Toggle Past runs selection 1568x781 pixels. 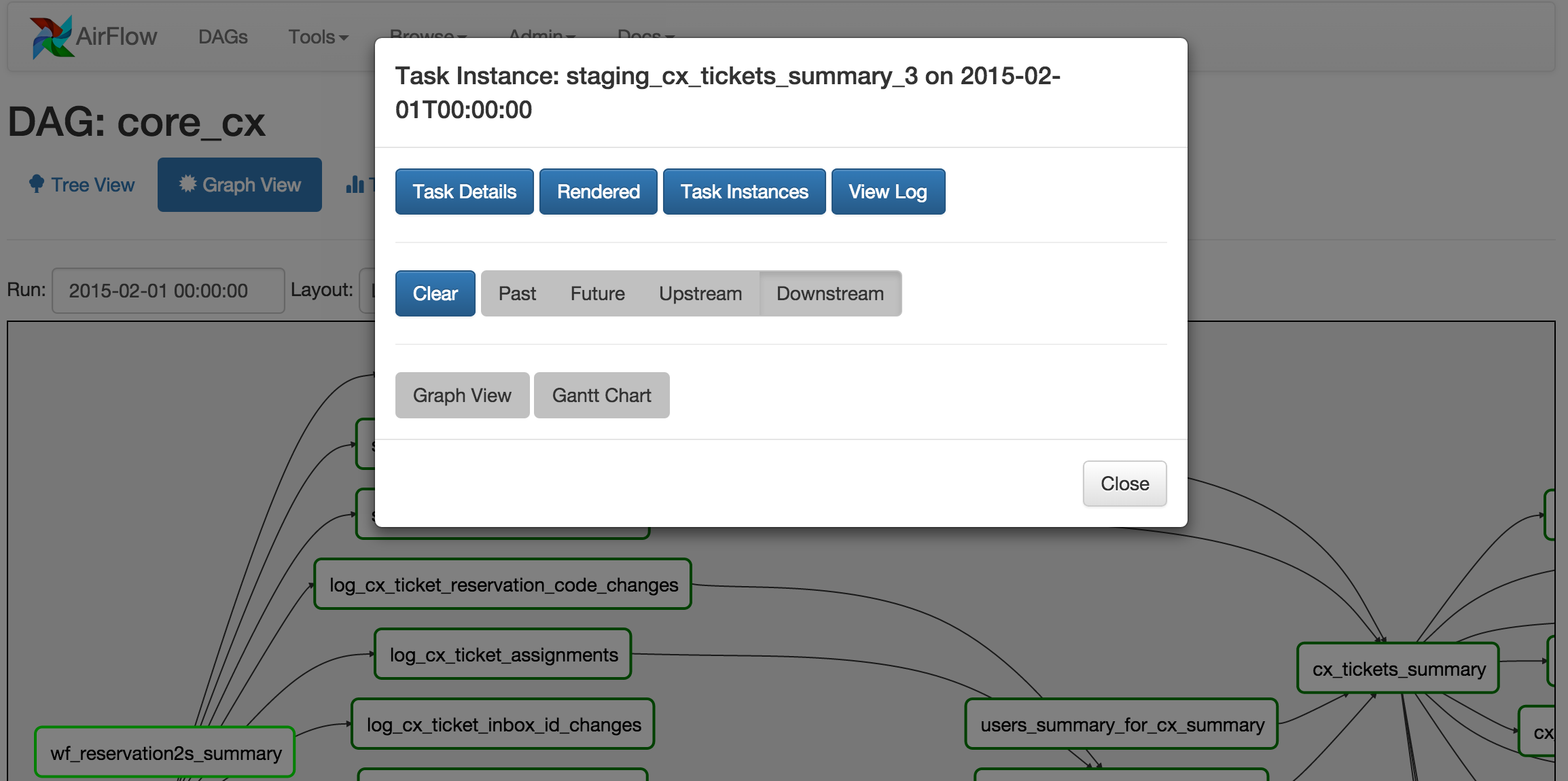517,294
